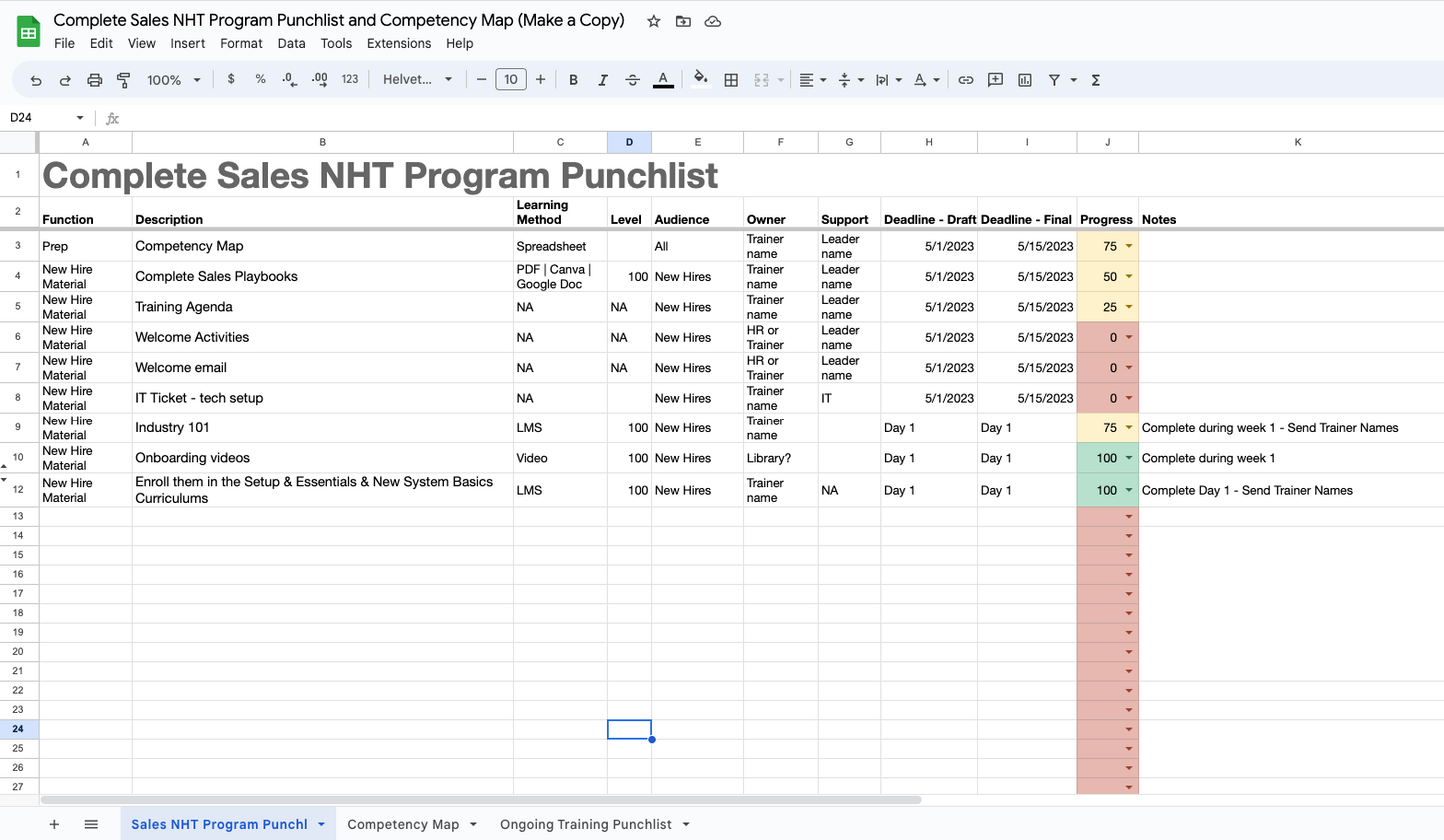Insert a chart using toolbar icon
The image size is (1444, 840).
1024,80
